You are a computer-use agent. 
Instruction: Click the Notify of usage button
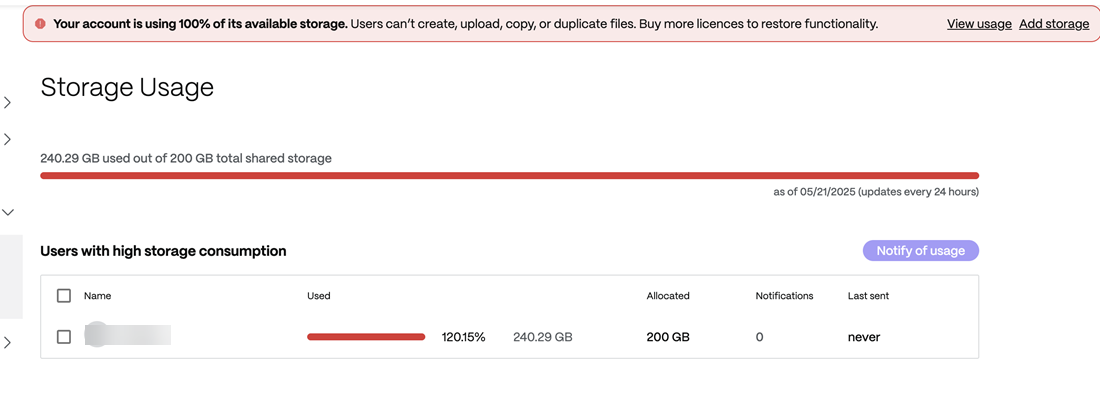[x=920, y=251]
